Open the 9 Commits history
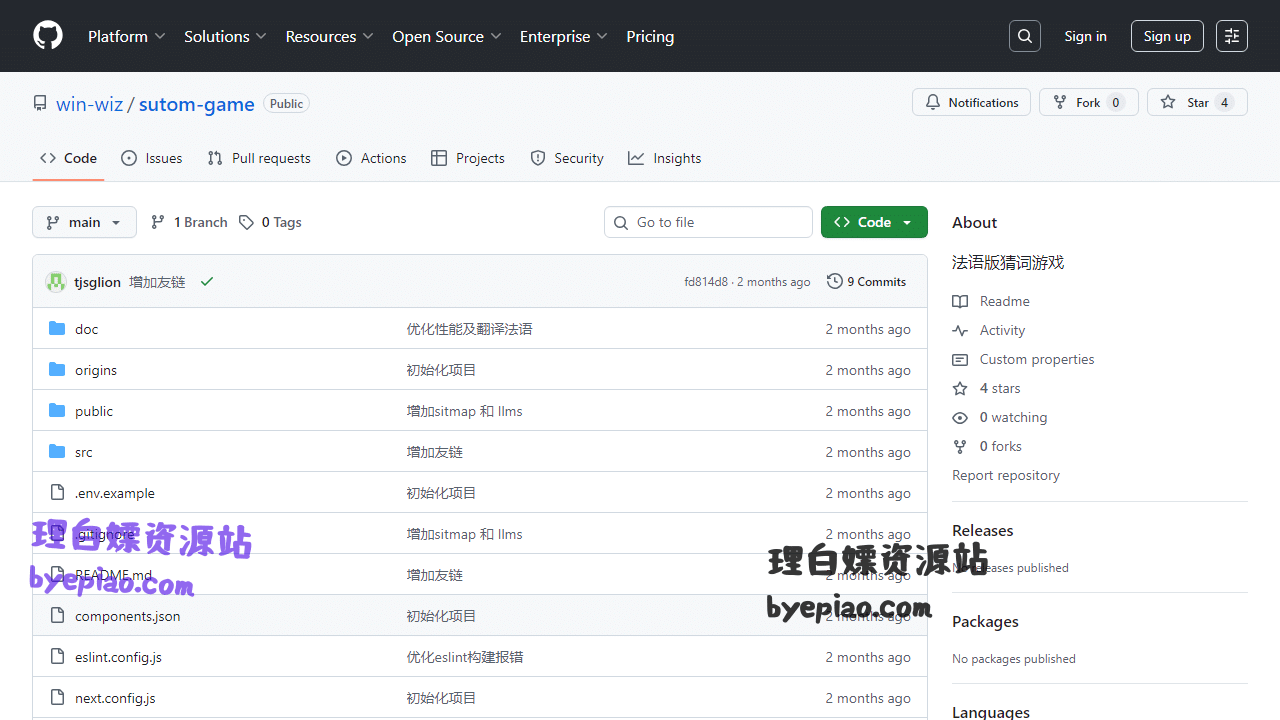This screenshot has height=720, width=1280. click(866, 282)
